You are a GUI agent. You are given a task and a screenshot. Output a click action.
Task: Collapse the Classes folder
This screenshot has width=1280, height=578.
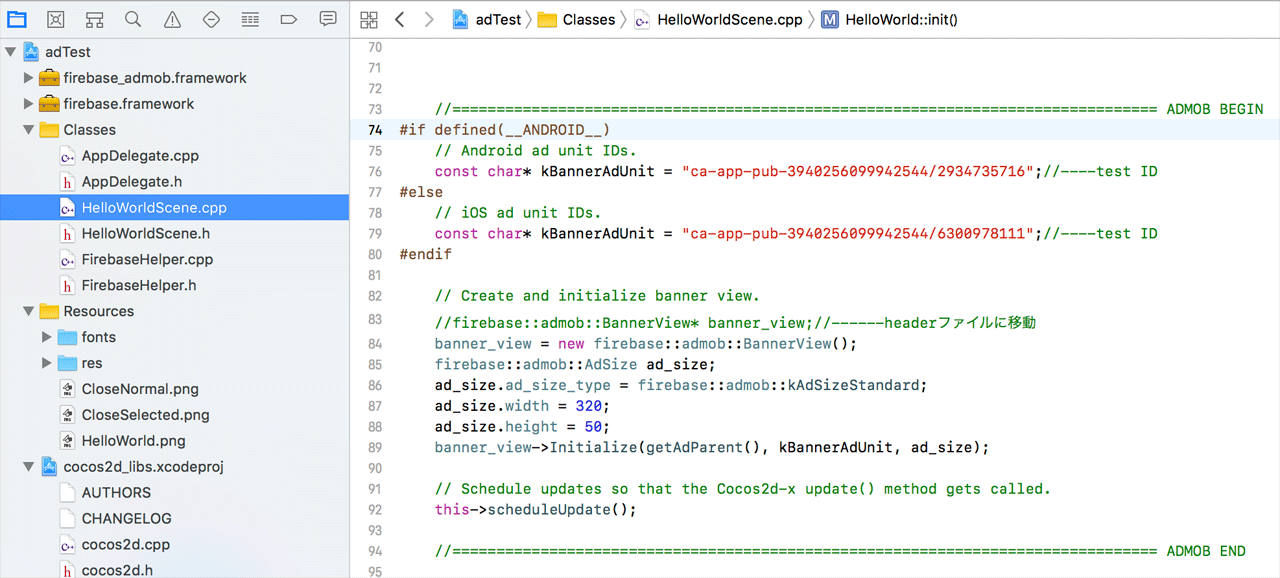click(x=28, y=130)
